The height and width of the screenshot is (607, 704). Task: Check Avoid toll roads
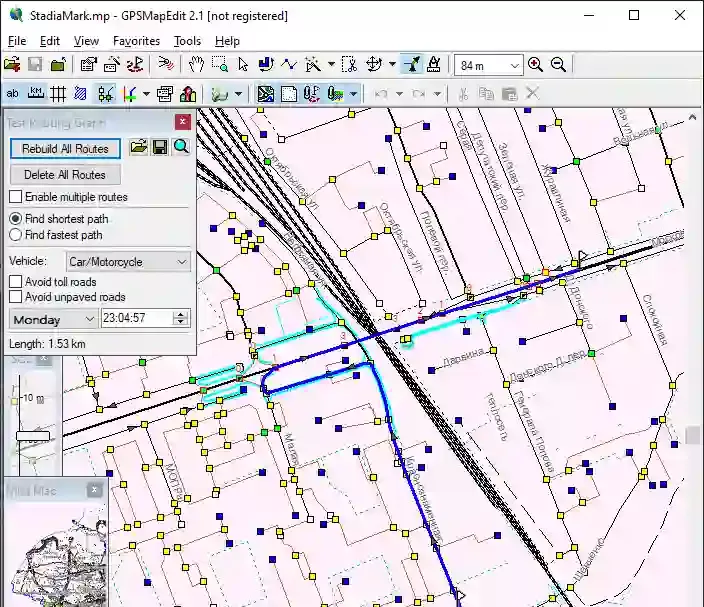15,282
